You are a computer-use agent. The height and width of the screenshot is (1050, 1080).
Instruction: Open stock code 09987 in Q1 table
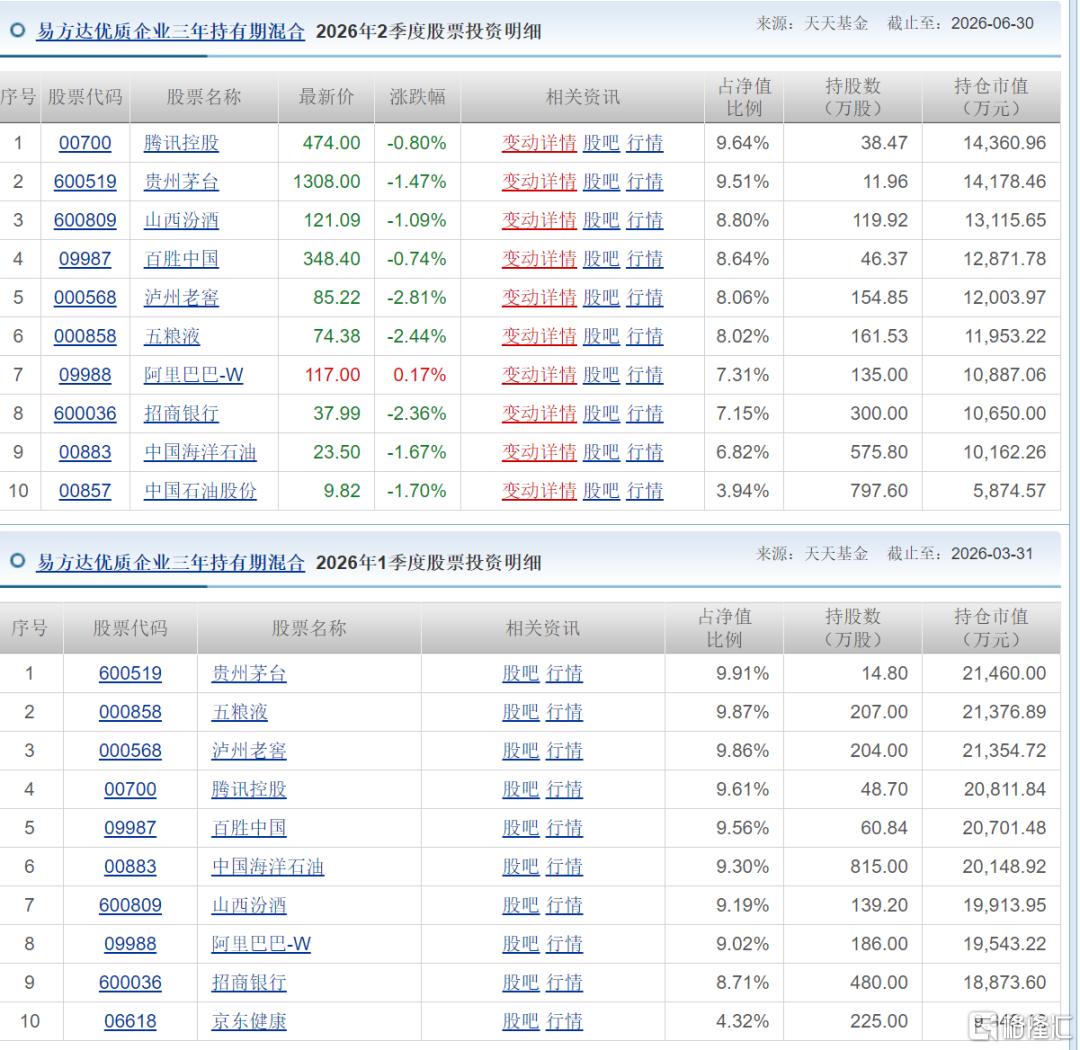[130, 827]
